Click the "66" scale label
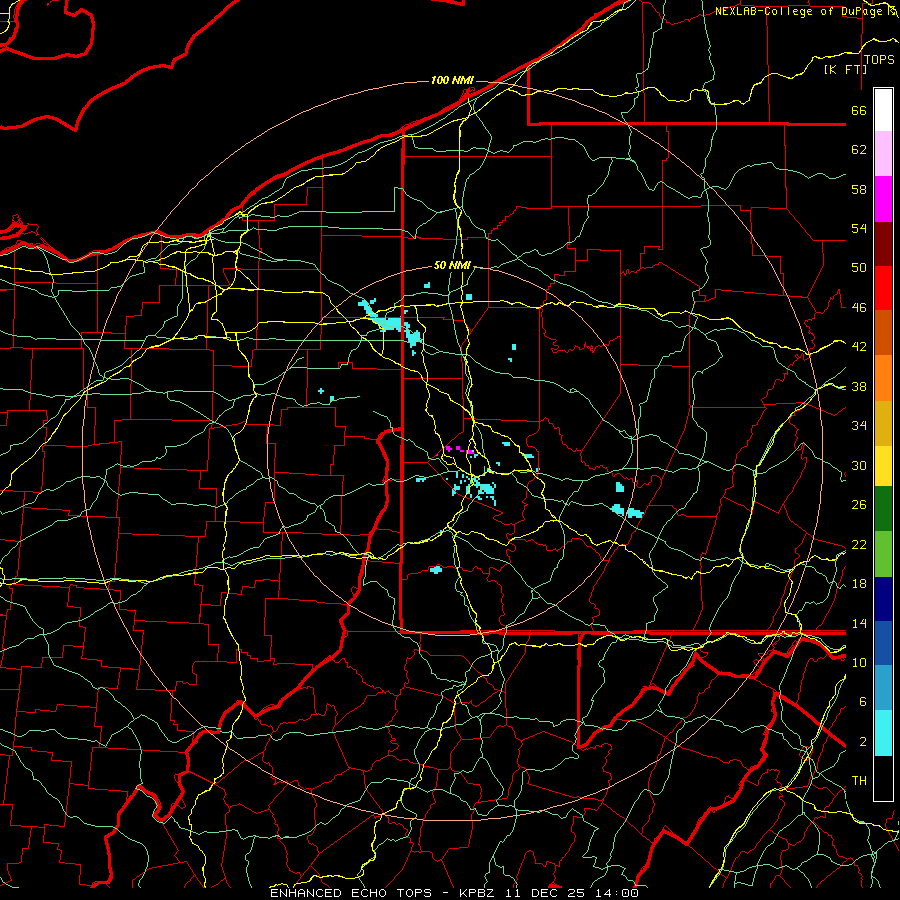 point(859,110)
